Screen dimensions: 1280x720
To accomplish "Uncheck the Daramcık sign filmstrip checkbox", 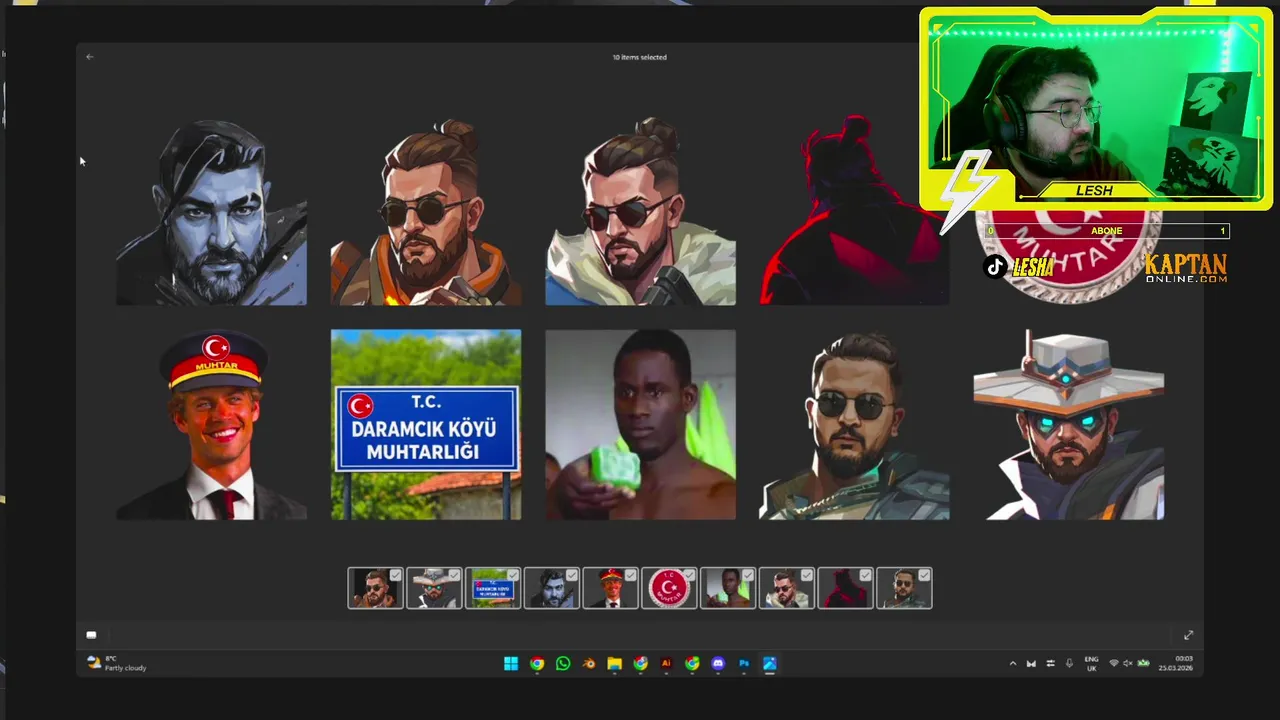I will 513,575.
